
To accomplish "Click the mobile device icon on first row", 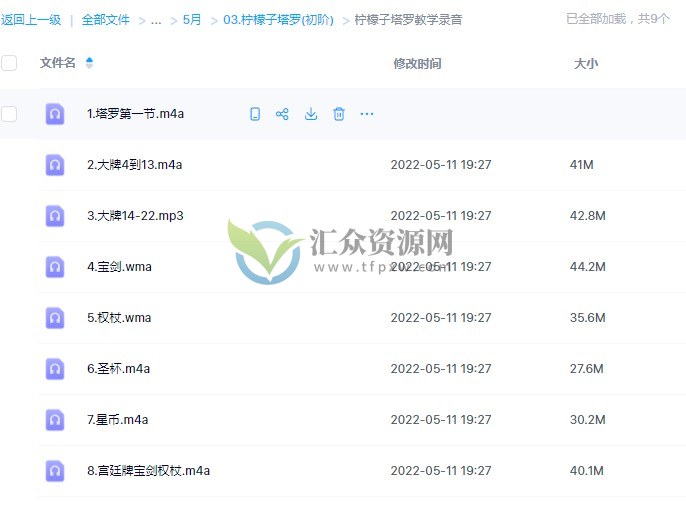I will coord(254,114).
